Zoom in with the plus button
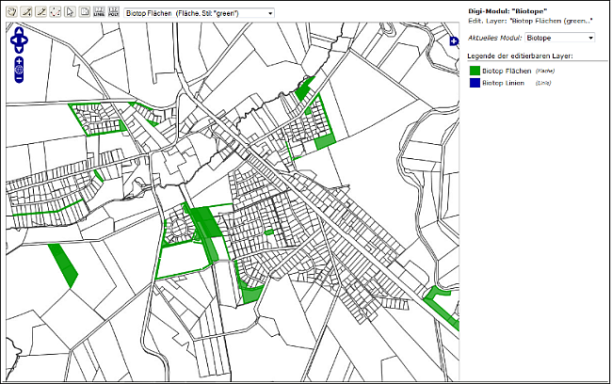 tap(19, 61)
